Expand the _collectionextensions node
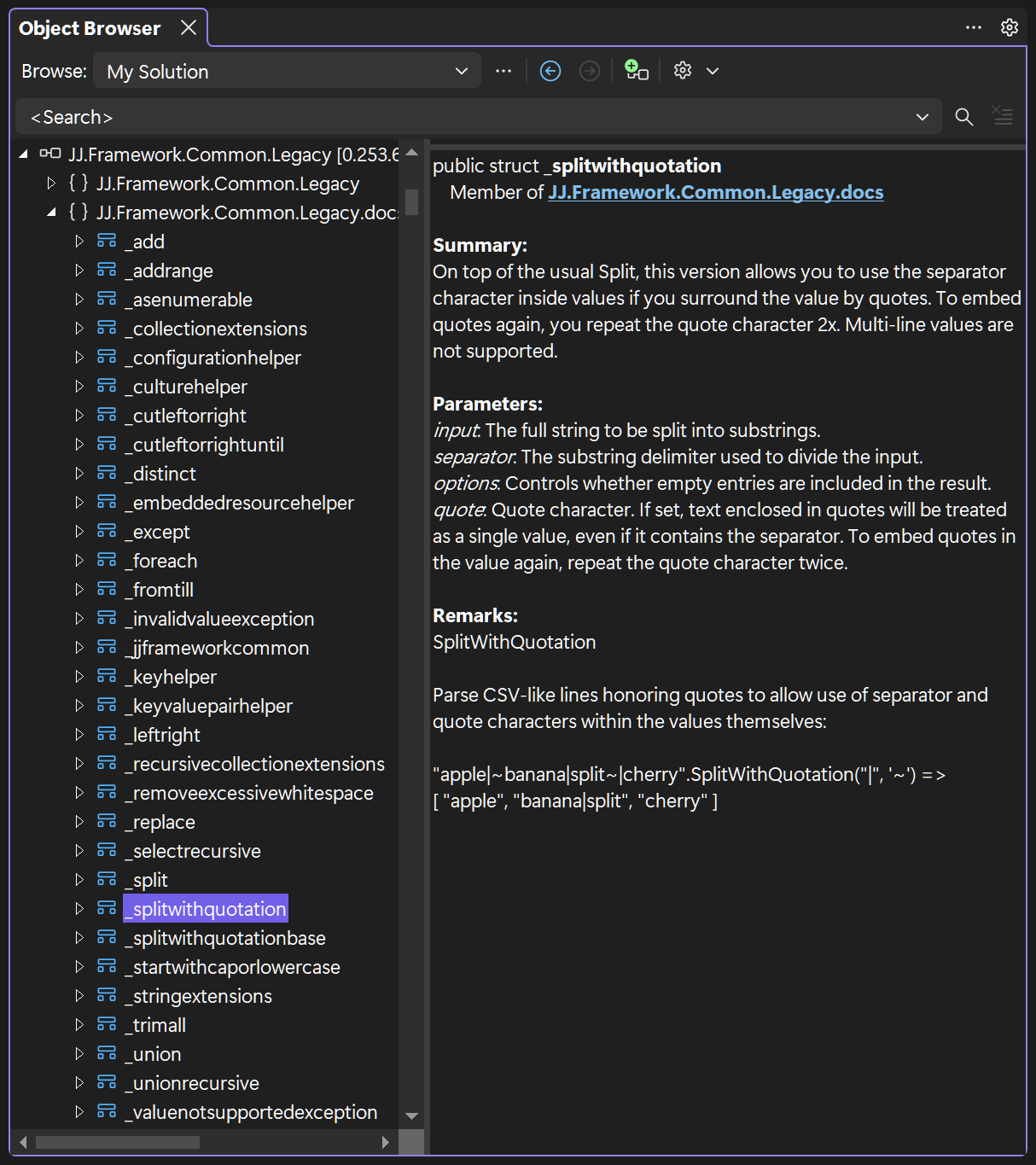Screen dimensions: 1036x1165 click(79, 329)
